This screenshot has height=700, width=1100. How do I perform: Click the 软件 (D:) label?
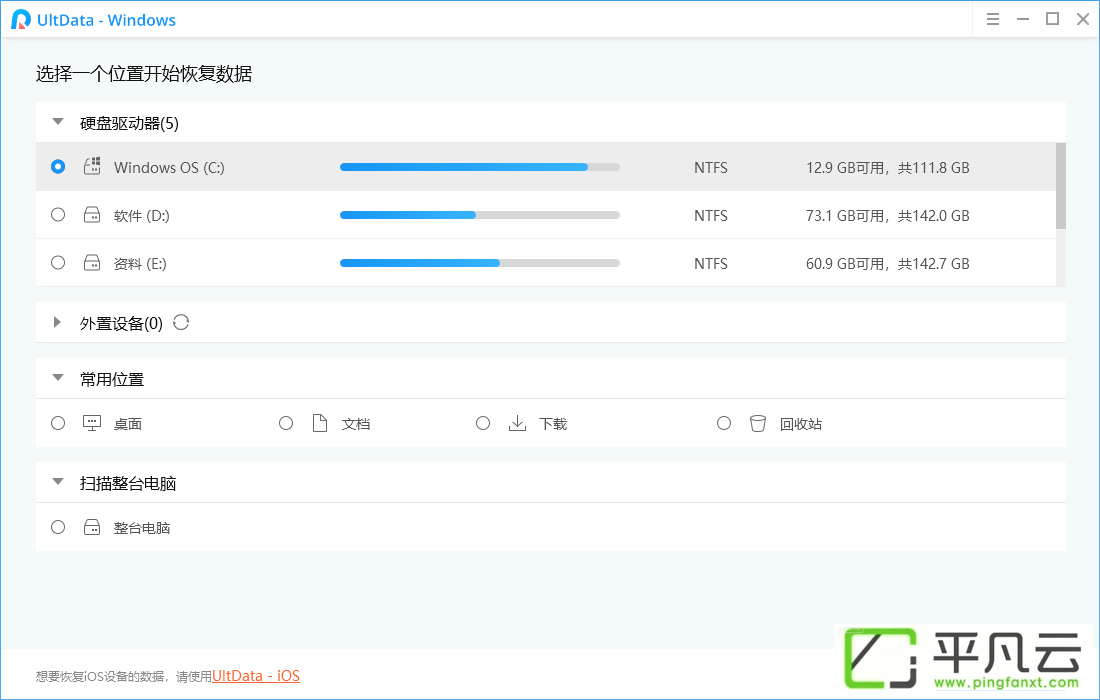pyautogui.click(x=142, y=216)
